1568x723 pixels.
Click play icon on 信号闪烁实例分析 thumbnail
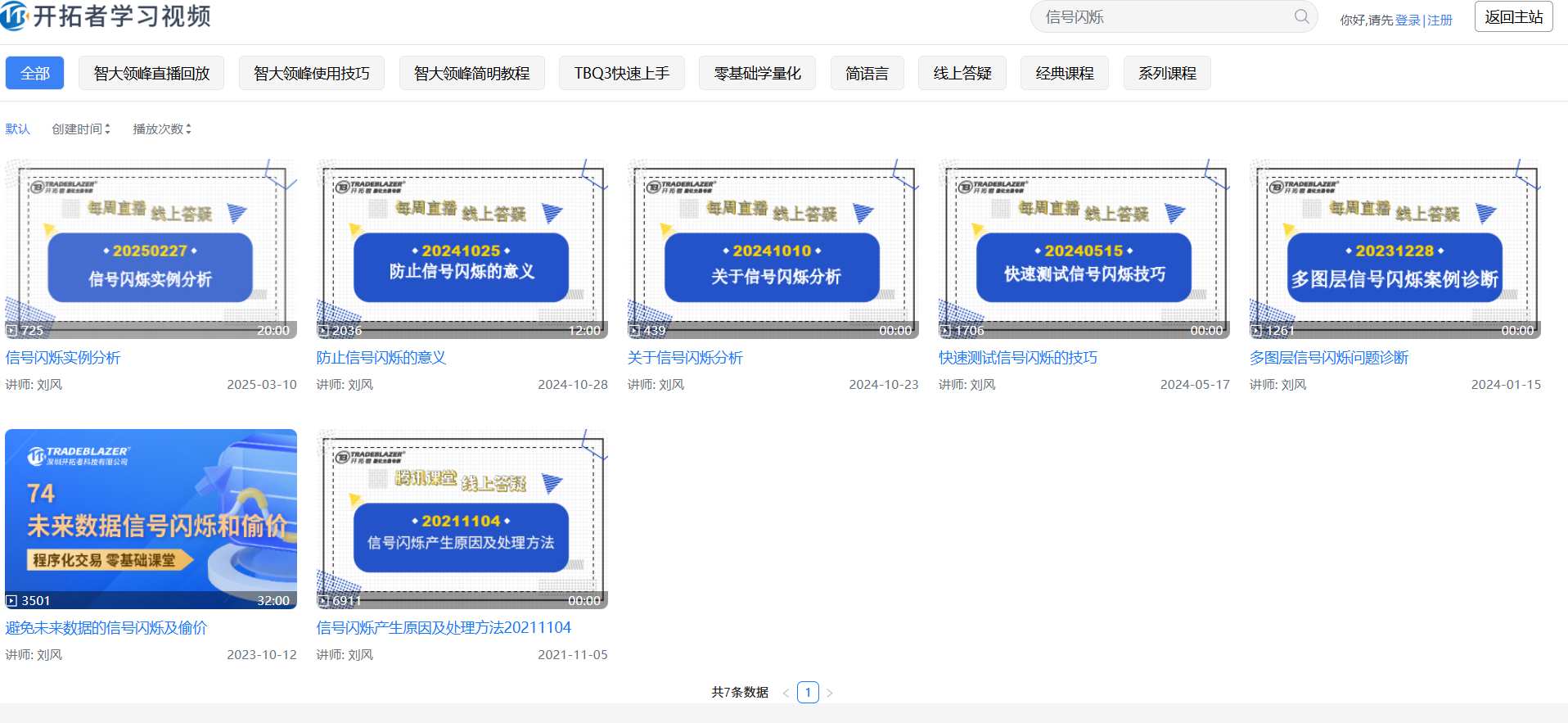point(11,331)
